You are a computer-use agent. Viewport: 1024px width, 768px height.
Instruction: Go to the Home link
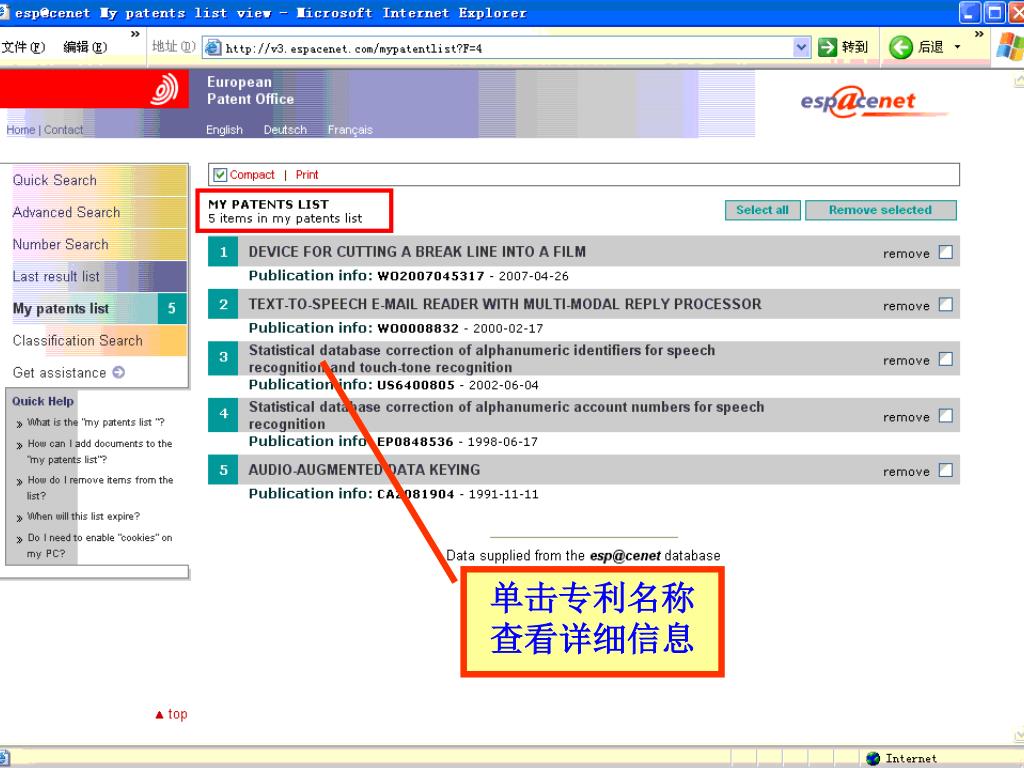pyautogui.click(x=21, y=130)
